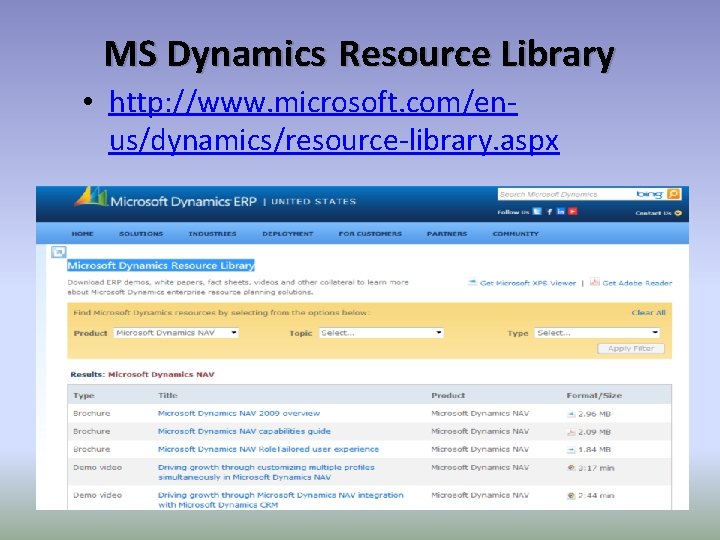Expand the Topic Select dropdown

pos(381,333)
